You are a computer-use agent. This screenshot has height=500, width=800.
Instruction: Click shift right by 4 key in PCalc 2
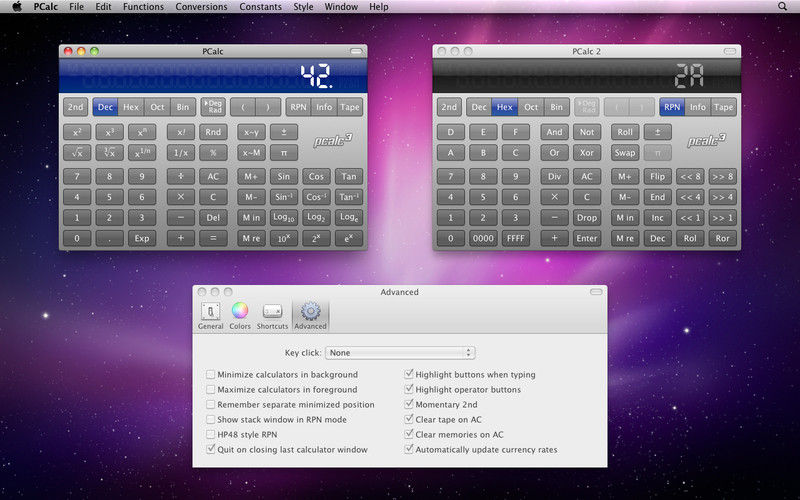coord(722,197)
